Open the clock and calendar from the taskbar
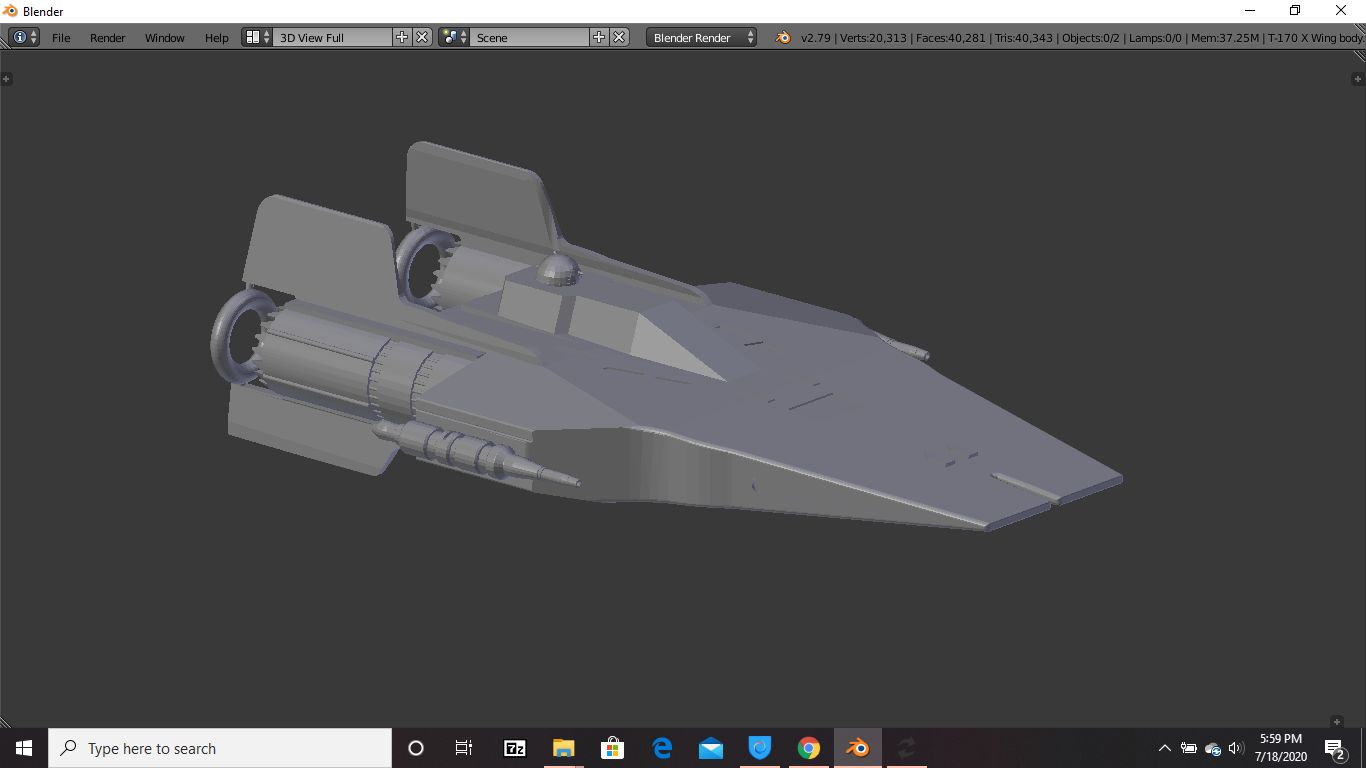The width and height of the screenshot is (1366, 768). (1281, 747)
